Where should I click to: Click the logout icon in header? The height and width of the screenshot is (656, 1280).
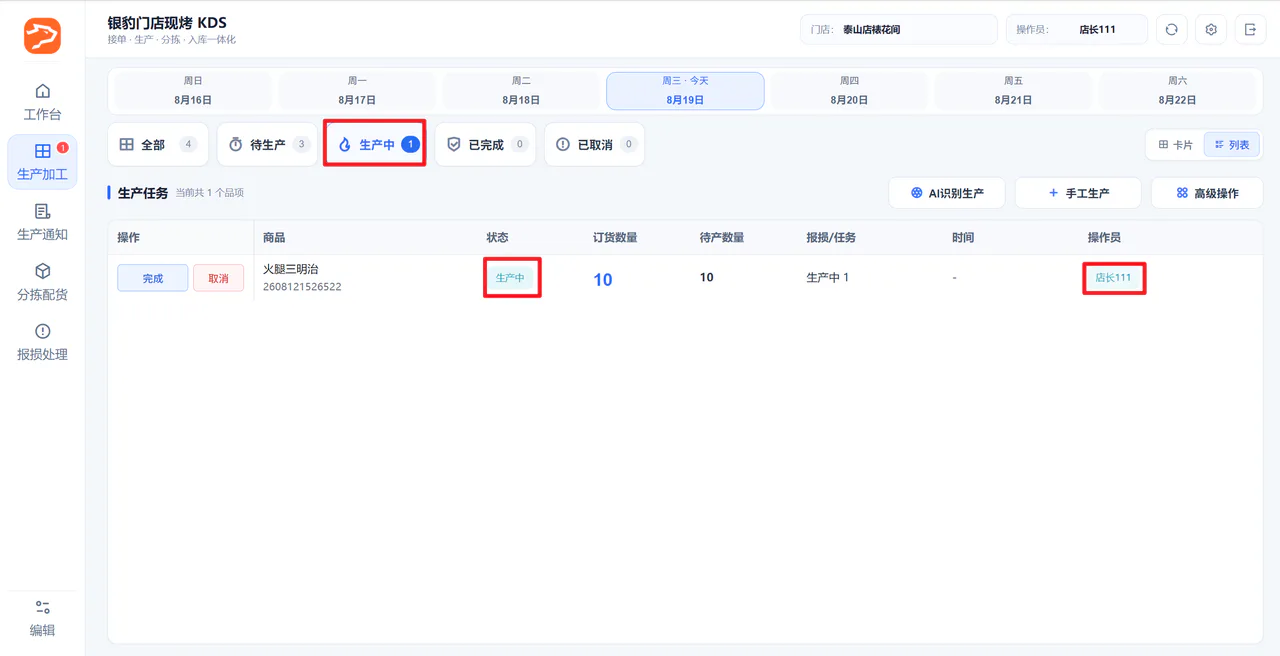(1250, 30)
